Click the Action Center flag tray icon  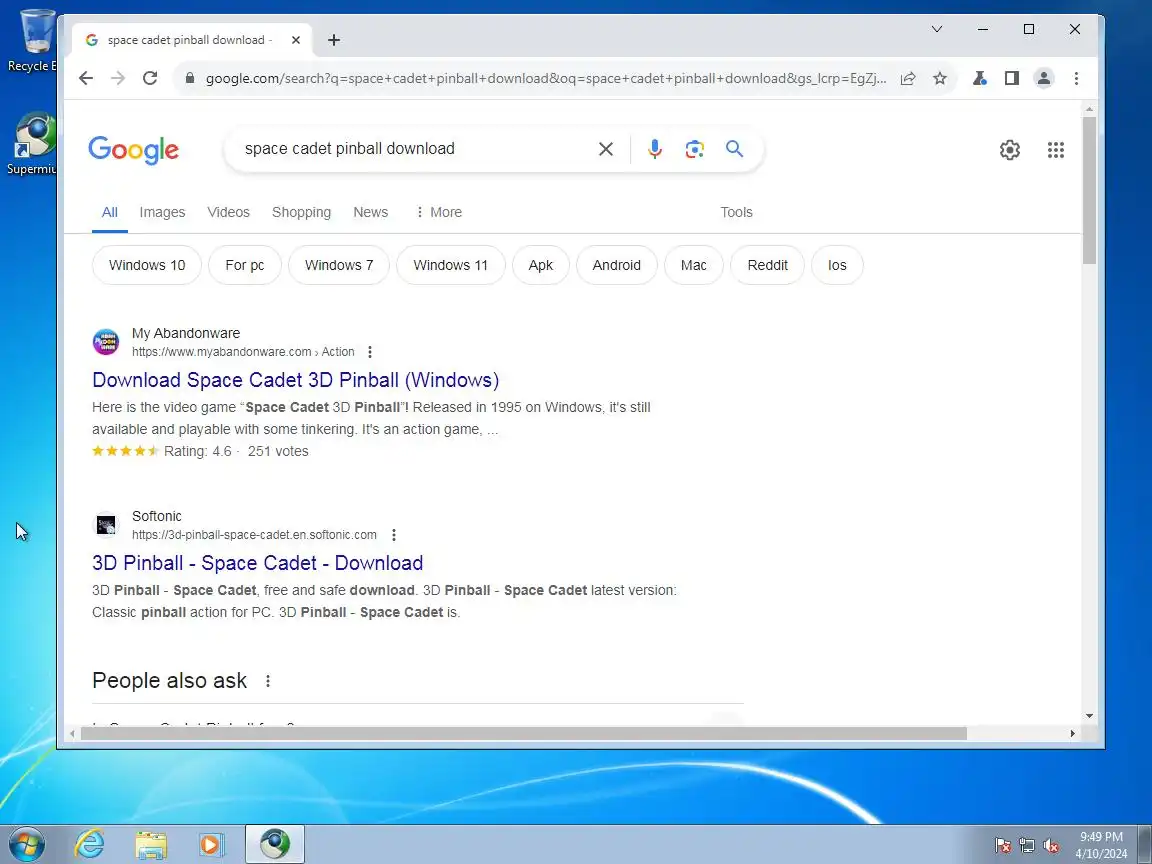[x=1002, y=846]
